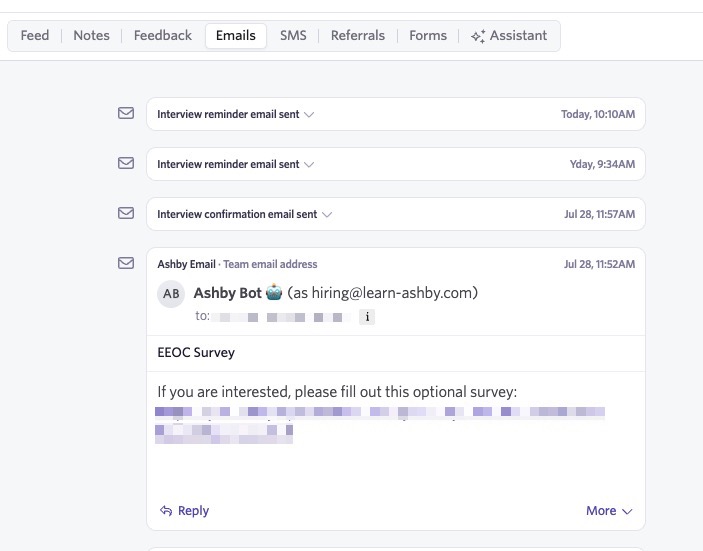Image resolution: width=703 pixels, height=551 pixels.
Task: Click the AB avatar of Ashby Bot
Action: pyautogui.click(x=171, y=294)
